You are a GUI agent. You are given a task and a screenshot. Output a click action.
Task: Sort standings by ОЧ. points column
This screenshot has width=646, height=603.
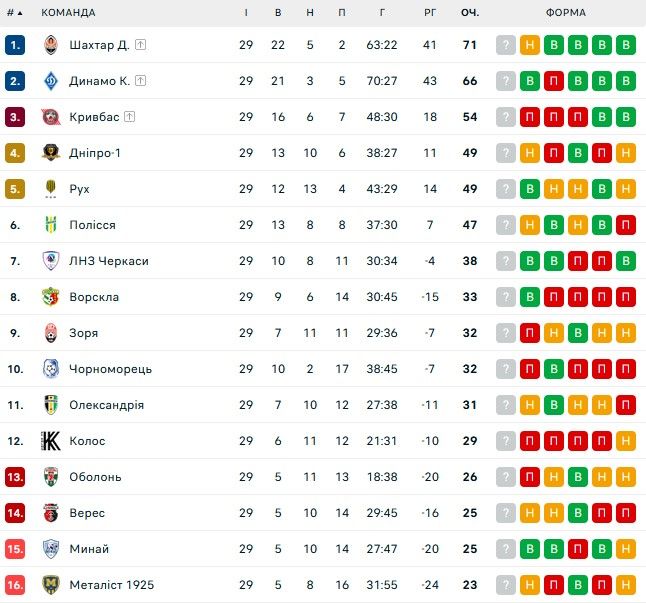pos(469,13)
